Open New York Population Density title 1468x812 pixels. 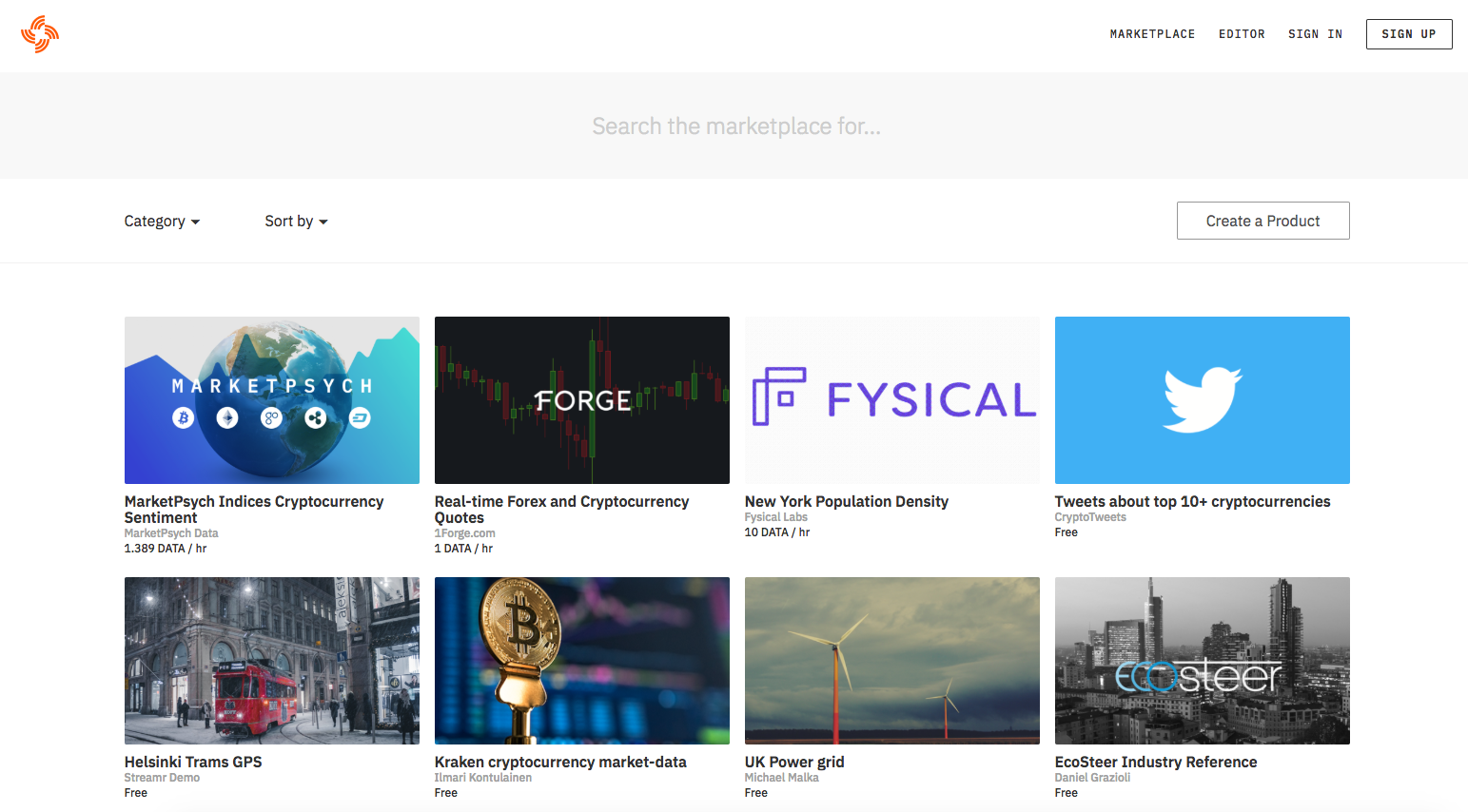(x=847, y=501)
